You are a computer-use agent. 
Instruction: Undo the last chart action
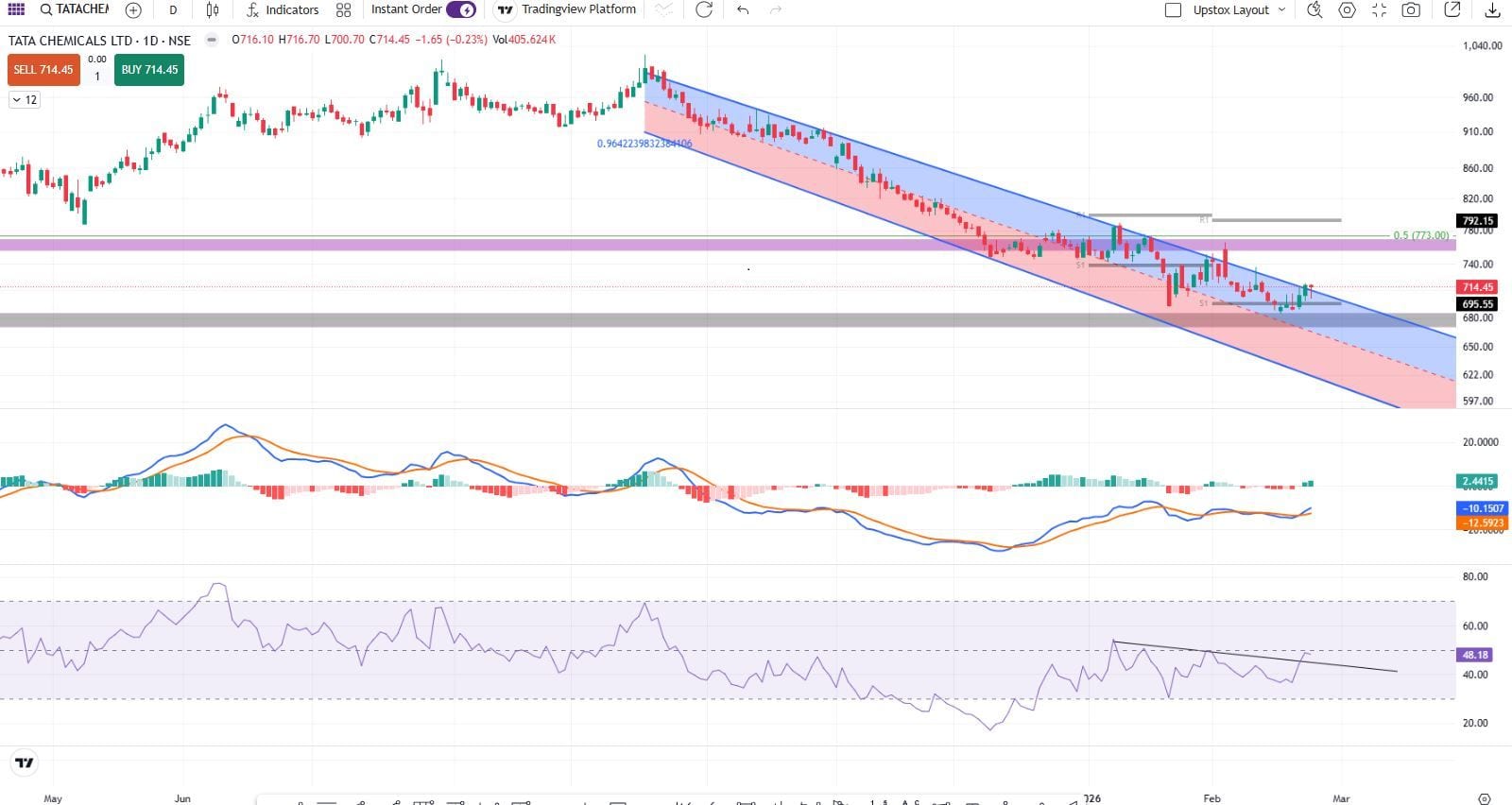[743, 9]
